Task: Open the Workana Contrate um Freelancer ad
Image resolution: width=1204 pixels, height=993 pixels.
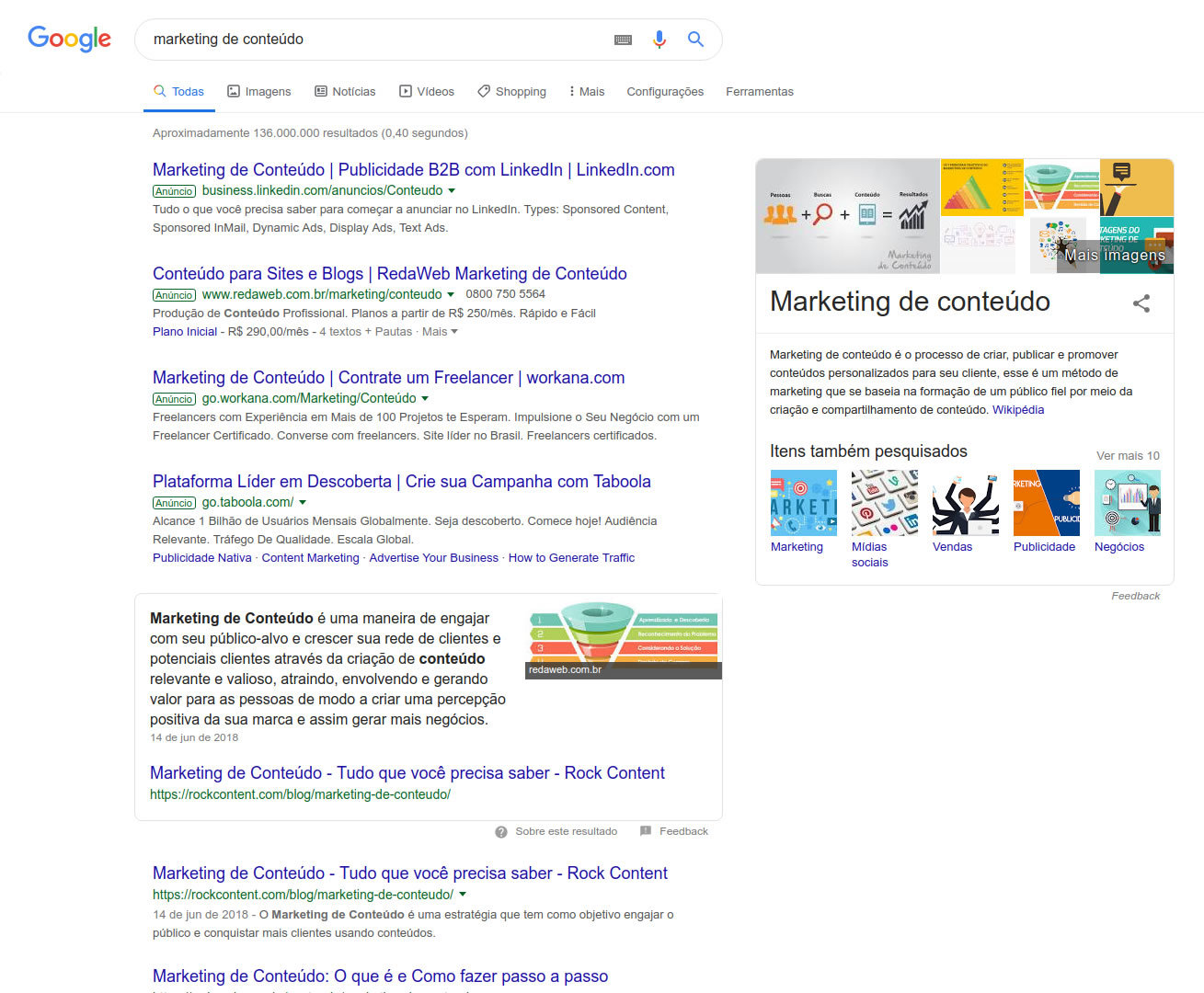Action: (x=389, y=378)
